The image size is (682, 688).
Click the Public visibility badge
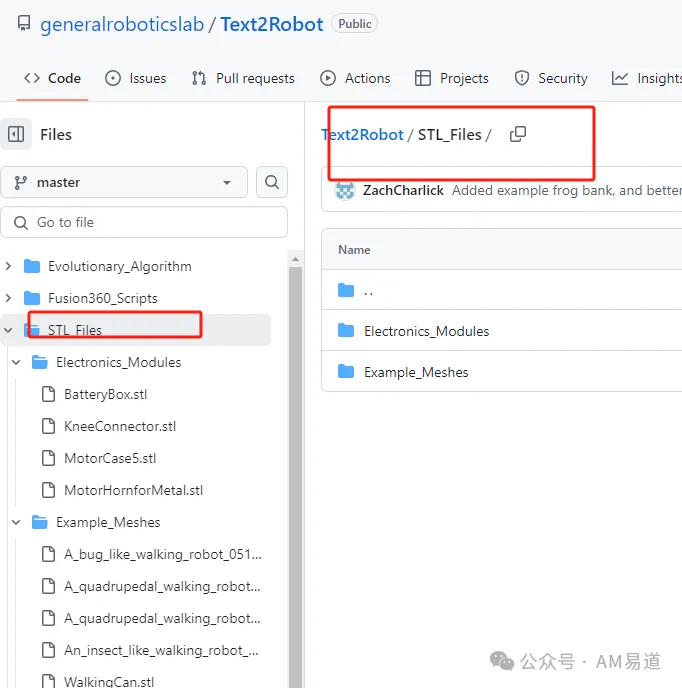click(x=355, y=24)
